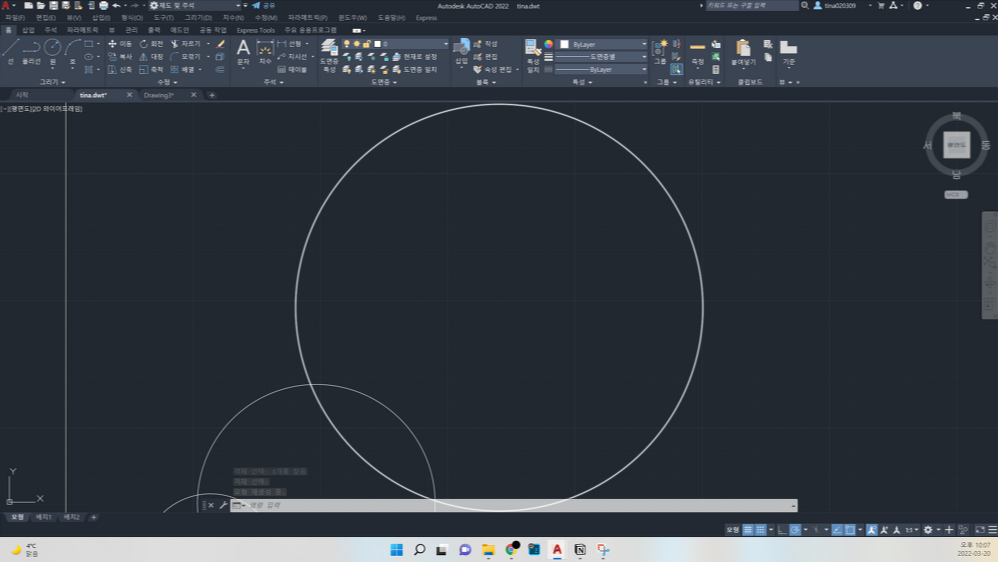Expand the Annotation (주석) panel
998x562 pixels.
tap(274, 82)
